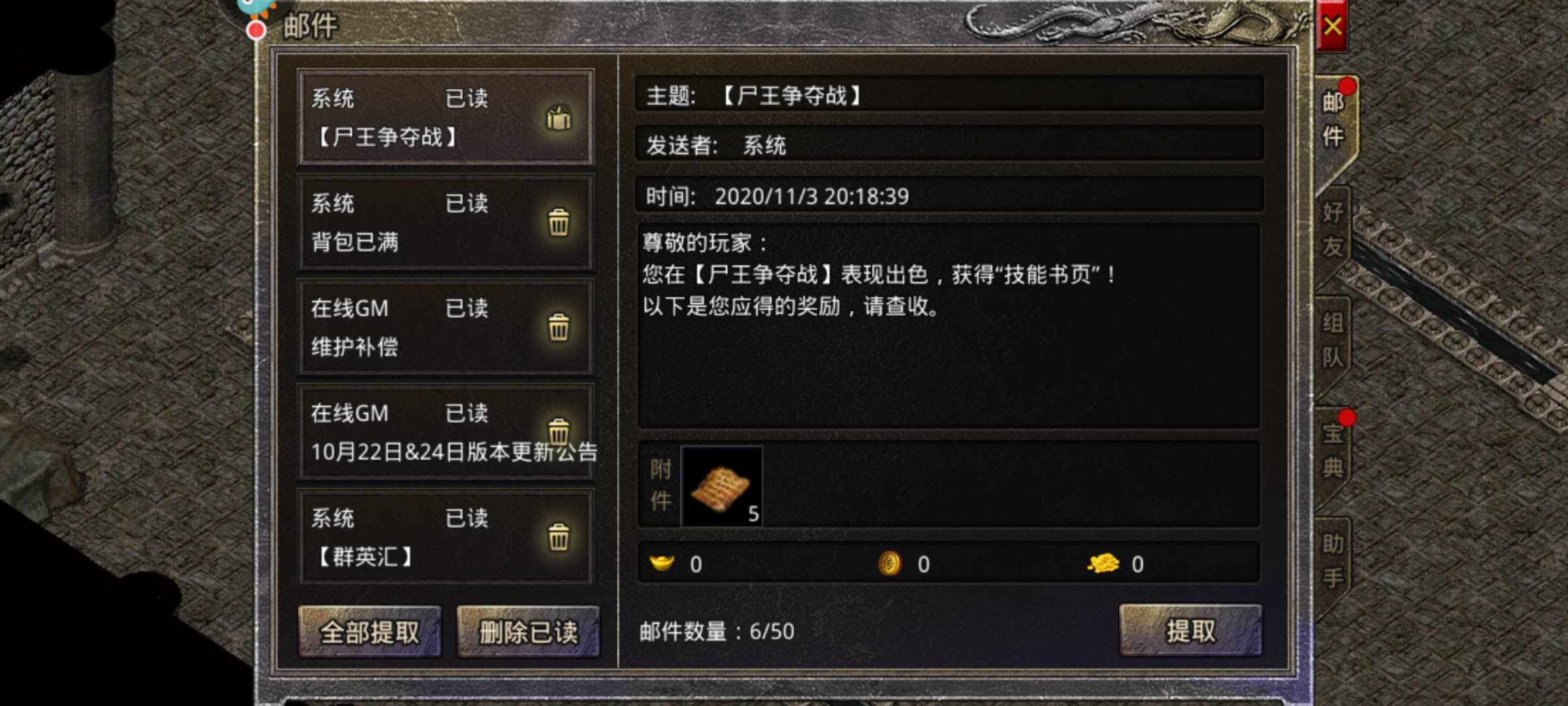Open the 助手 side tab

(x=1333, y=561)
